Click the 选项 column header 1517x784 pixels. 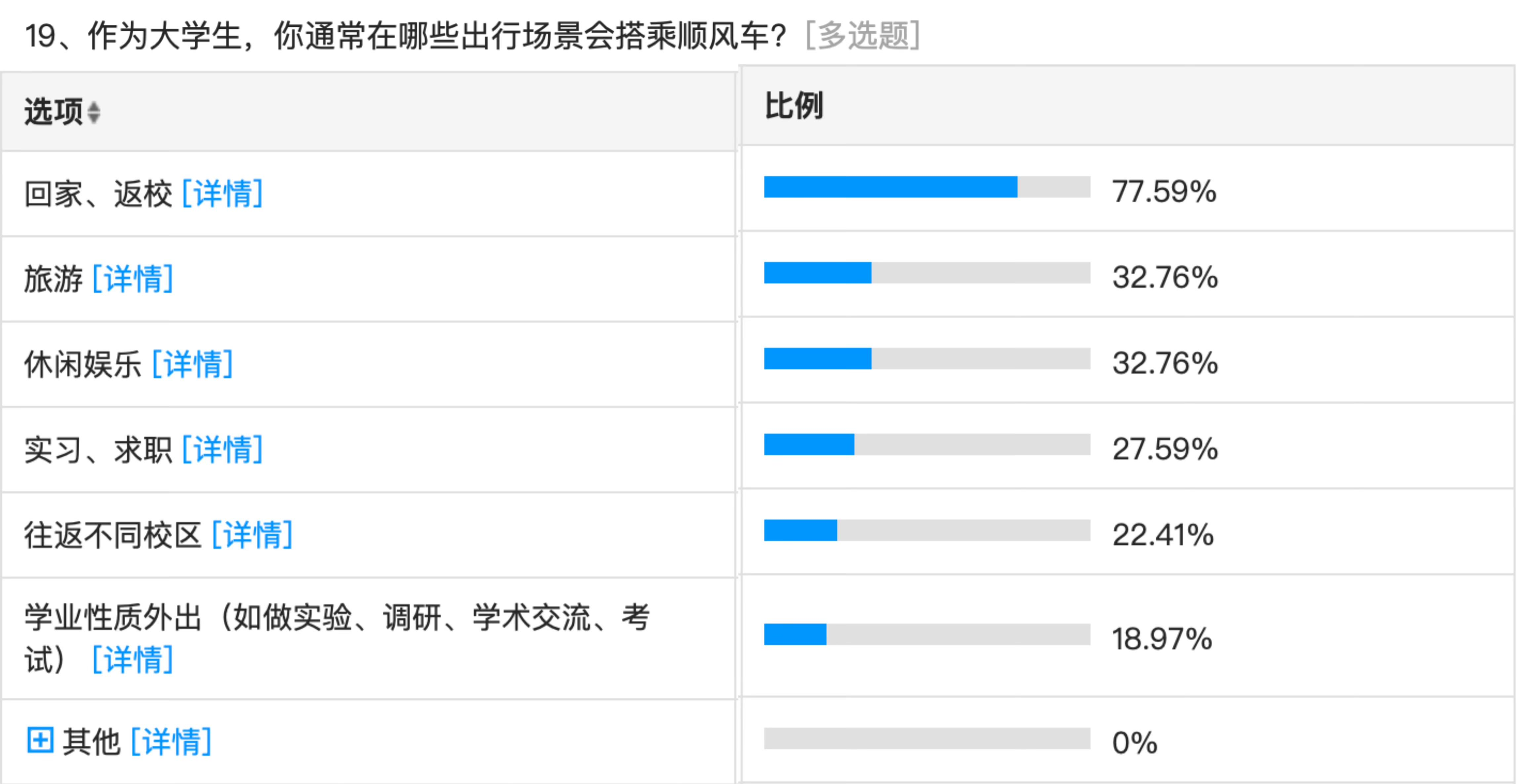click(53, 112)
